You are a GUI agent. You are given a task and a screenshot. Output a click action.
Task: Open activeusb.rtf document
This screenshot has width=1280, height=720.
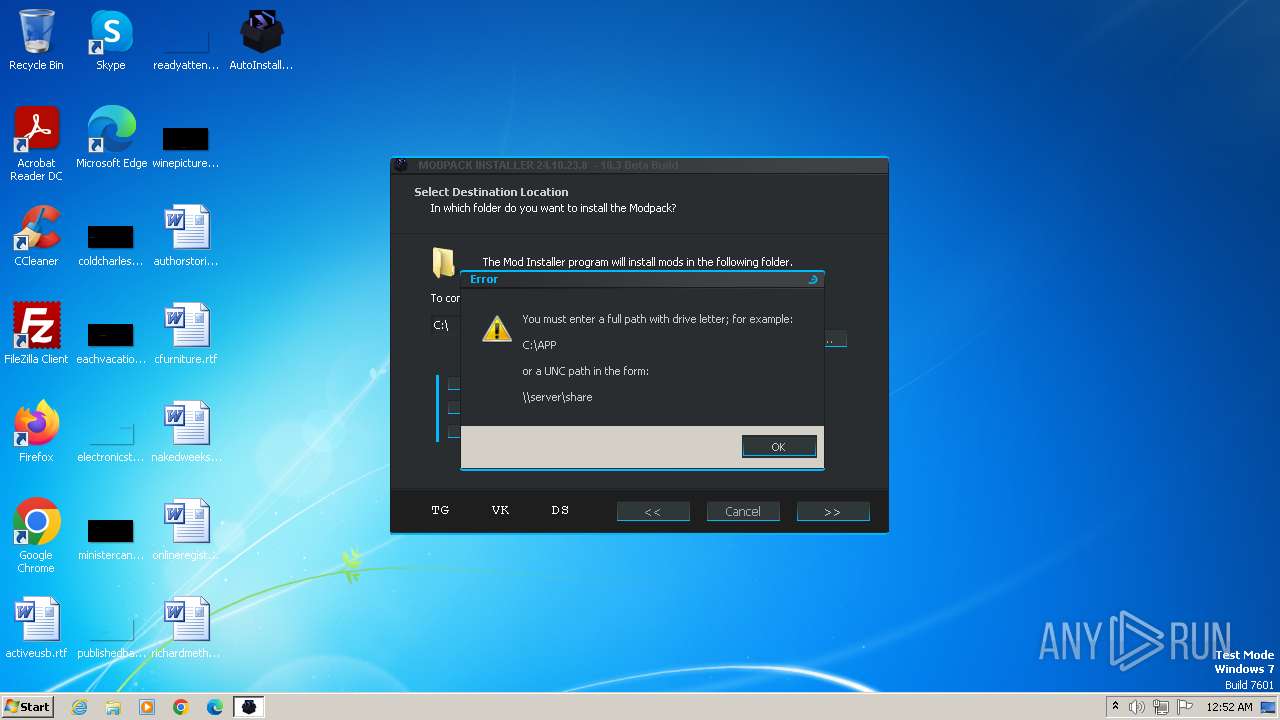[x=36, y=628]
